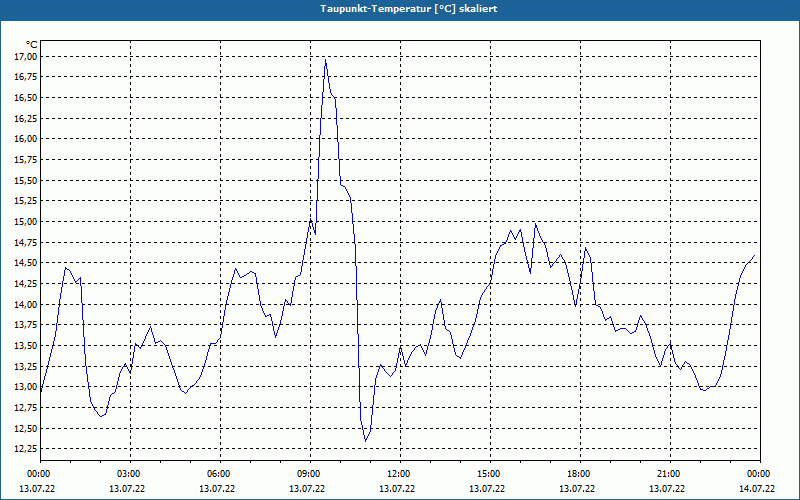The width and height of the screenshot is (800, 500).
Task: Select the '16,75' y-axis label
Action: click(26, 77)
